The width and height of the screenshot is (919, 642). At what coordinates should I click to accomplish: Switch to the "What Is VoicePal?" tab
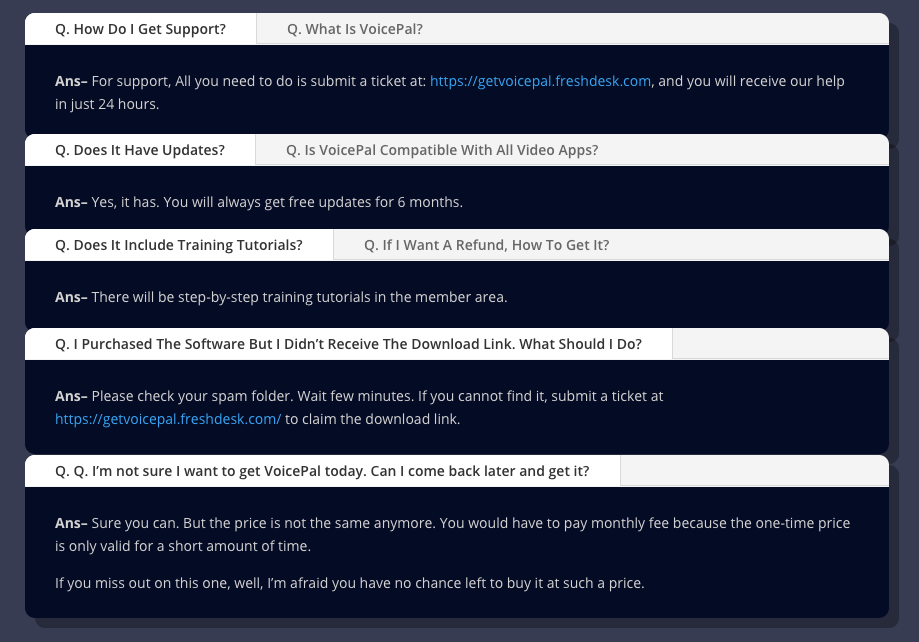355,29
